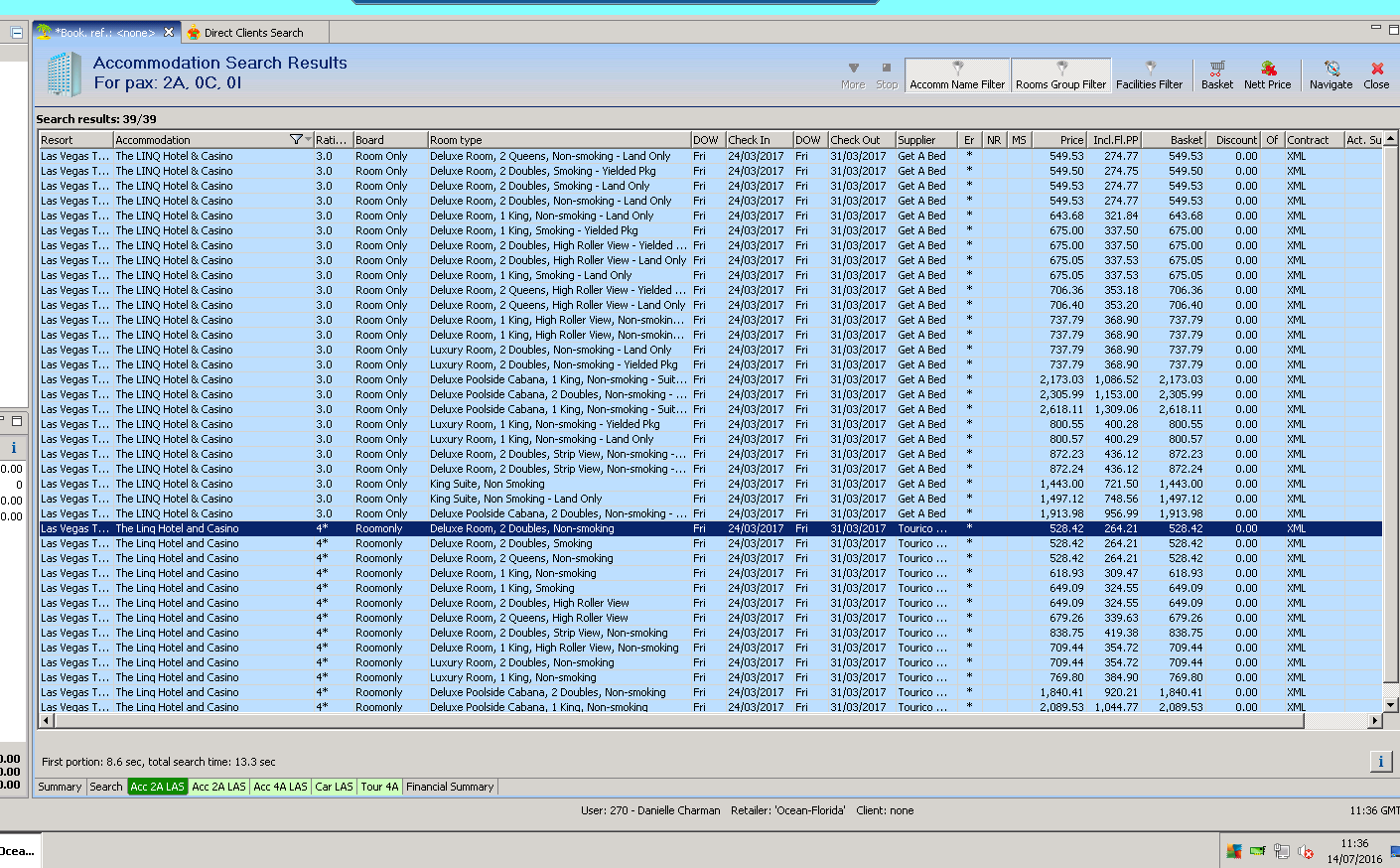
Task: Click the Supplier column header
Action: coord(925,140)
